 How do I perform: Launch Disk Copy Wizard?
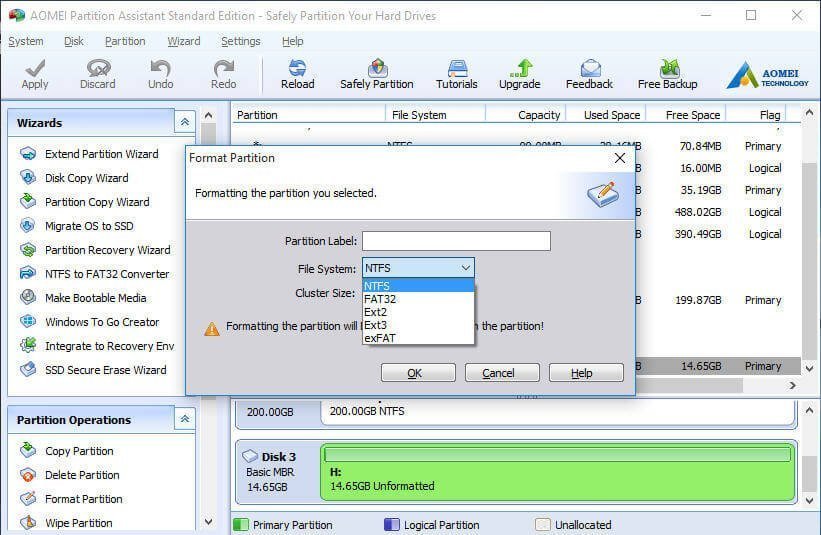pos(74,178)
